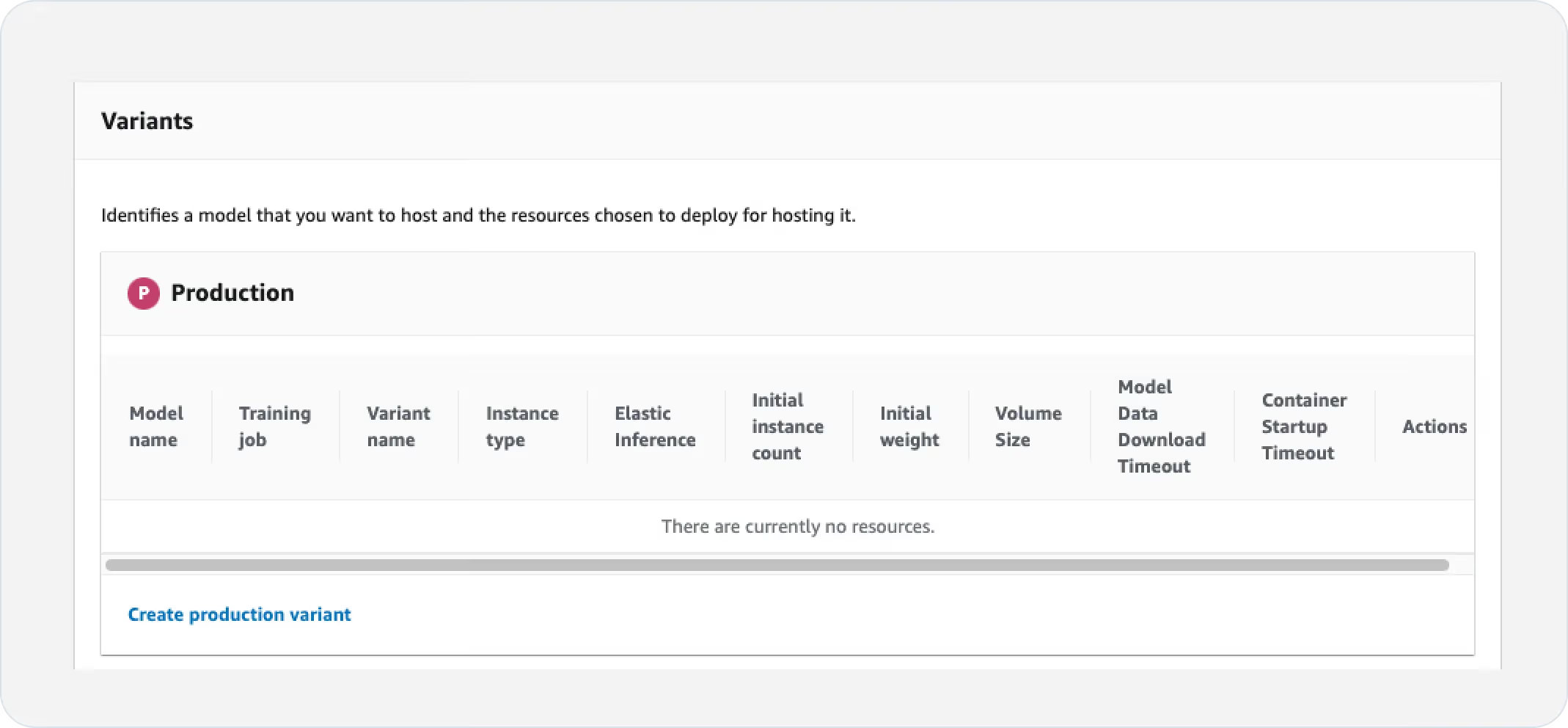This screenshot has width=1568, height=728.
Task: Click the Create production variant link
Action: tap(239, 614)
